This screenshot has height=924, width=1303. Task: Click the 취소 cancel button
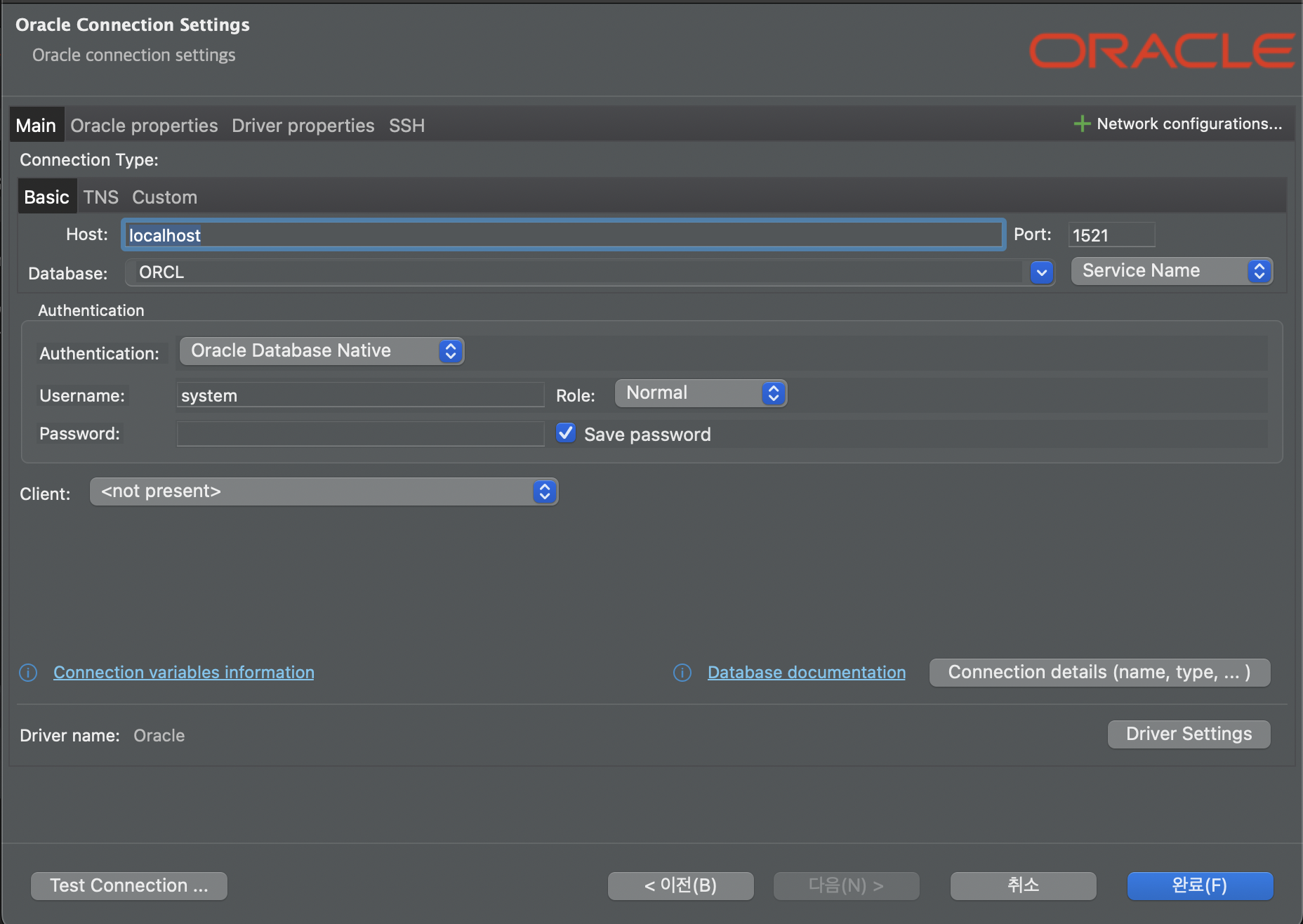1024,885
